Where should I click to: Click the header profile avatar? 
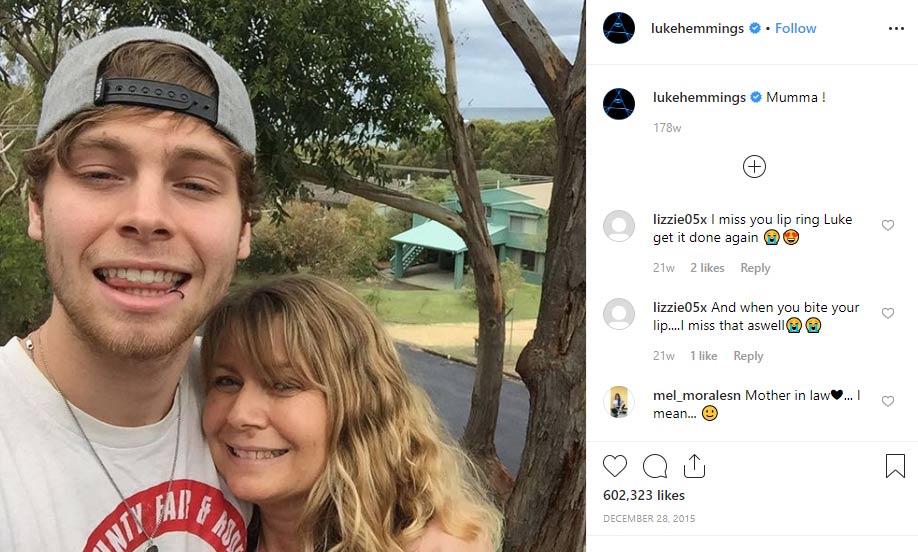[619, 28]
